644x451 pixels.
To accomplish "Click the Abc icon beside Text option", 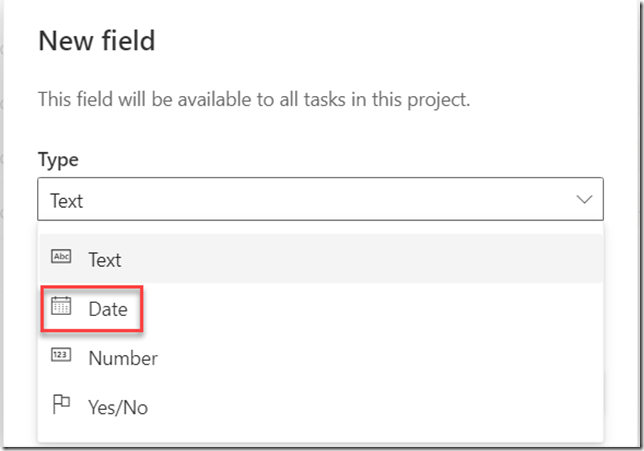I will (x=61, y=258).
